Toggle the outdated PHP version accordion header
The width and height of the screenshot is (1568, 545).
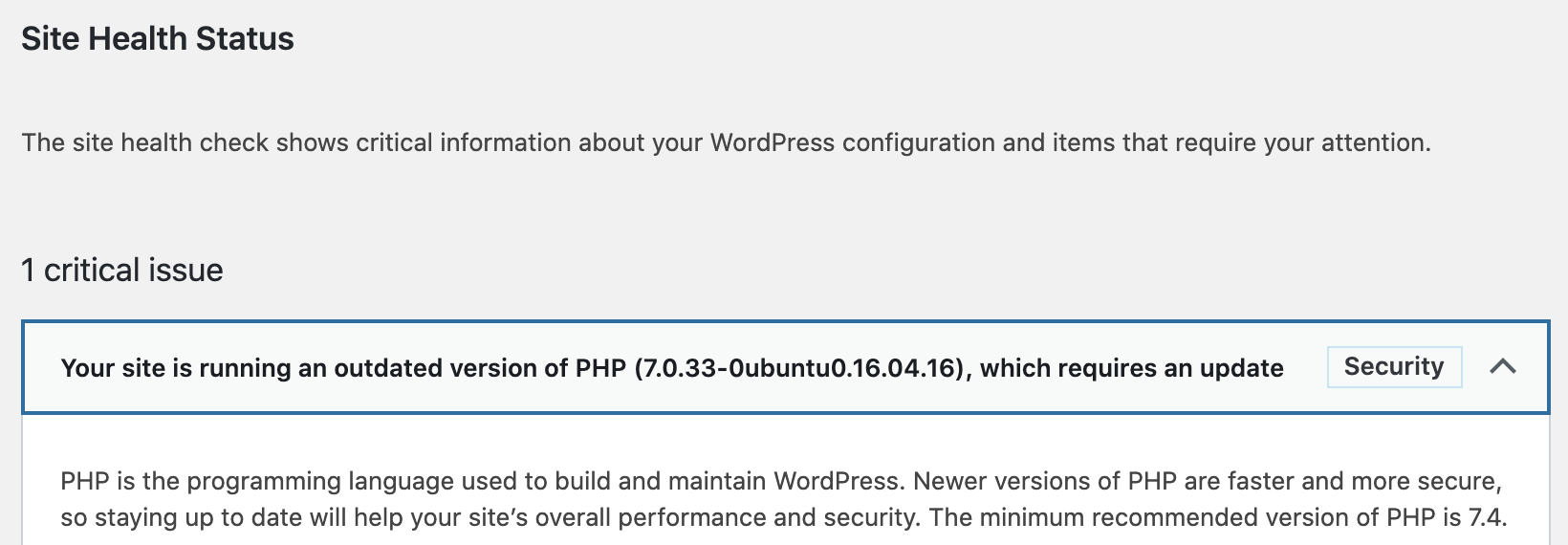coord(785,368)
